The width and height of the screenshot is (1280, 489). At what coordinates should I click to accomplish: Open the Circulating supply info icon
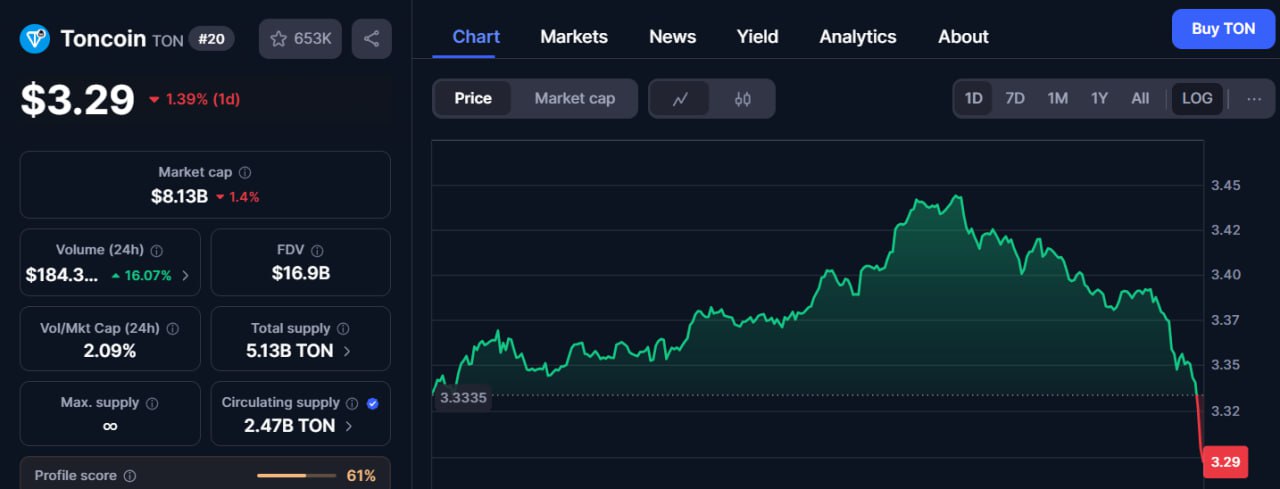(352, 404)
